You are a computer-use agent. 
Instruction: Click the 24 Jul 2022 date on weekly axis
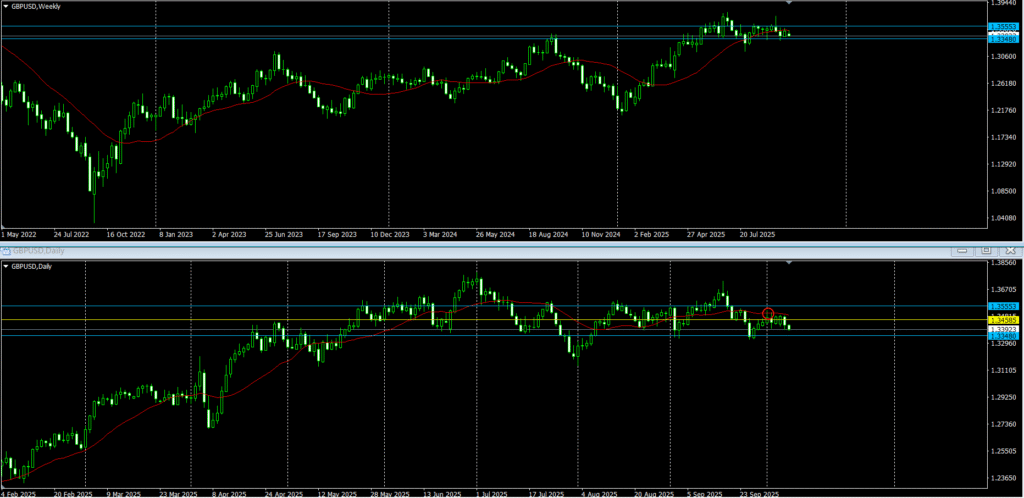72,235
